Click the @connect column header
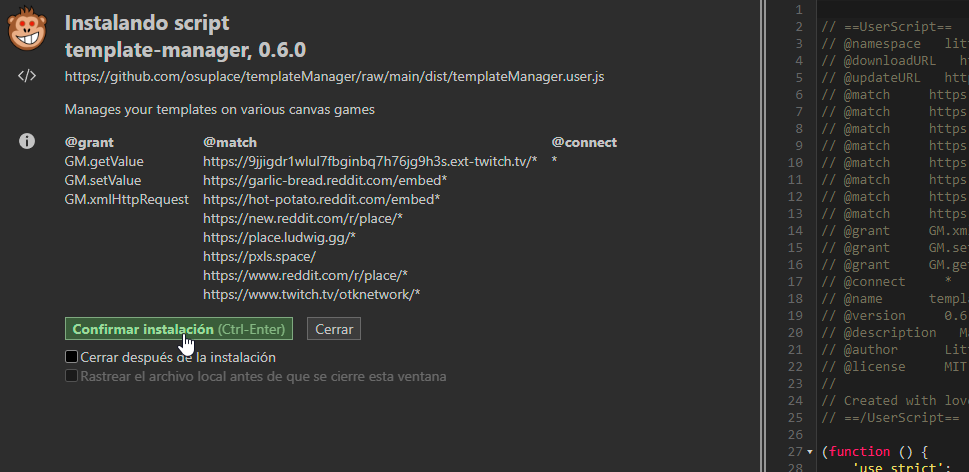 tap(584, 142)
